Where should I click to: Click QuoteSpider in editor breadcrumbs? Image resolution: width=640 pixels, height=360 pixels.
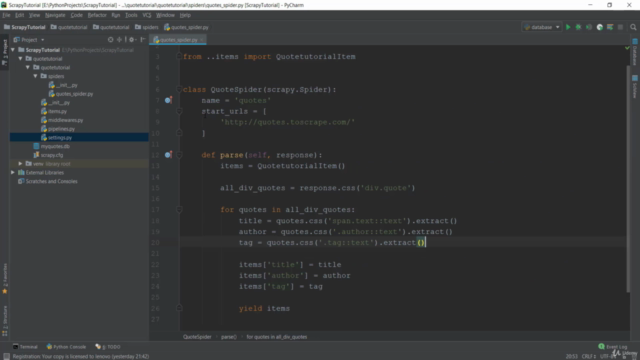click(197, 337)
